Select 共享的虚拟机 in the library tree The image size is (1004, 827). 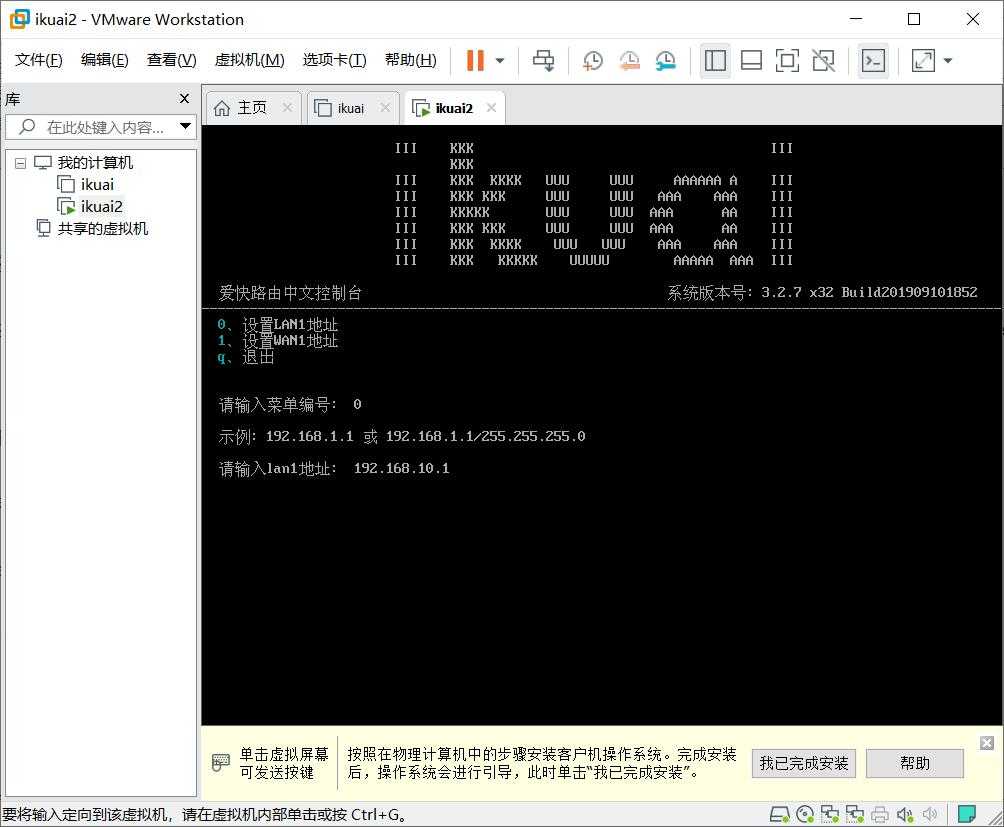tap(102, 229)
